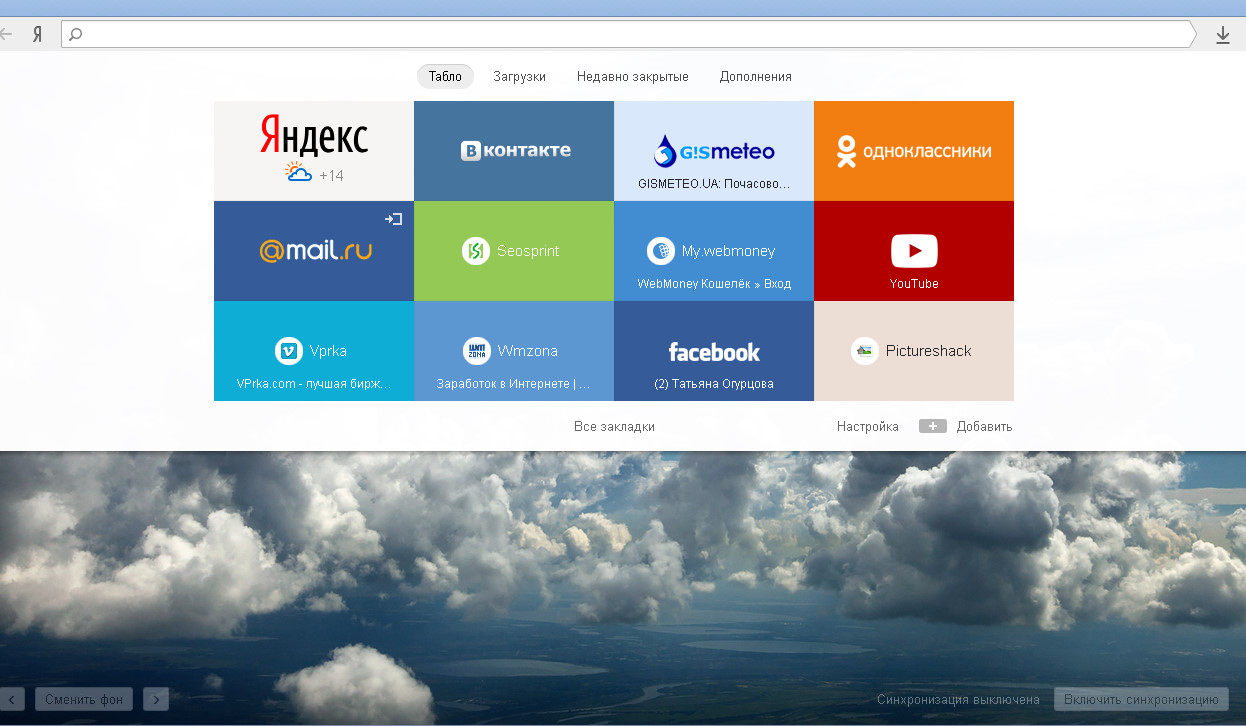The height and width of the screenshot is (726, 1246).
Task: Go back with the left arrow
Action: 7,34
